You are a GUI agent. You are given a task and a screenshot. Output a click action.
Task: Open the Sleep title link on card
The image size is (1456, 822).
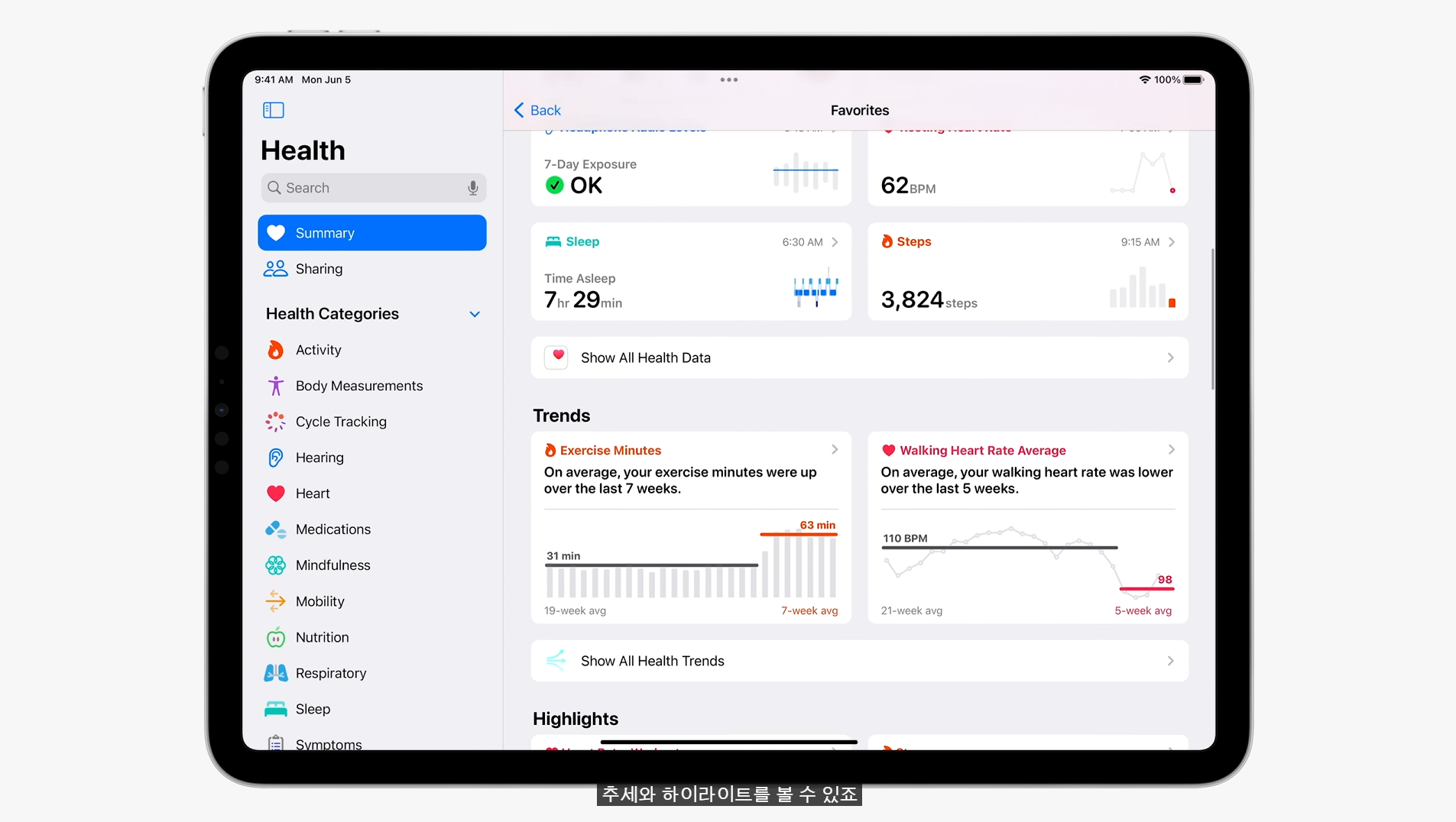[x=582, y=241]
